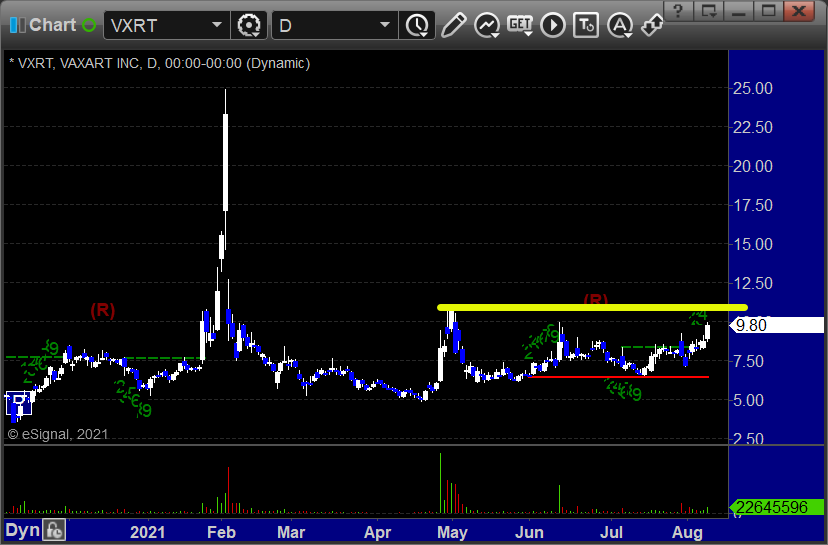Open the symbol settings gear icon
The image size is (828, 545).
coord(249,25)
